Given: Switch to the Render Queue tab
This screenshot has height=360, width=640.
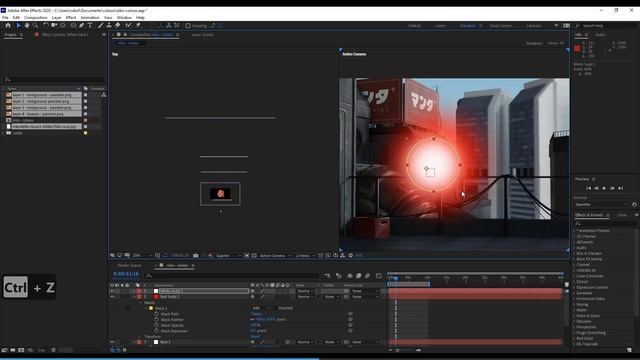Looking at the screenshot, I should pos(129,265).
